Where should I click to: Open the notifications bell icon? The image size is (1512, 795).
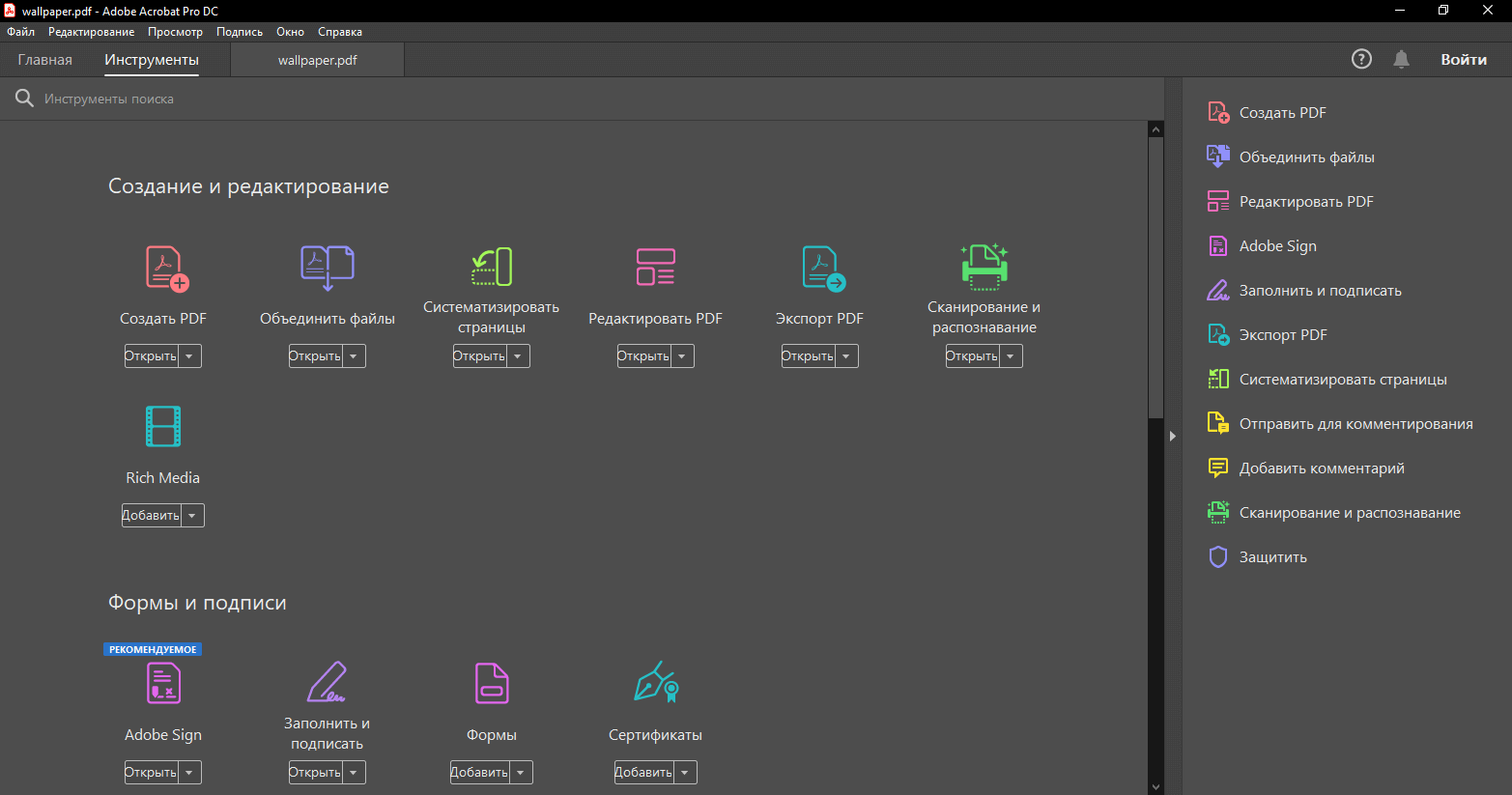click(x=1401, y=59)
